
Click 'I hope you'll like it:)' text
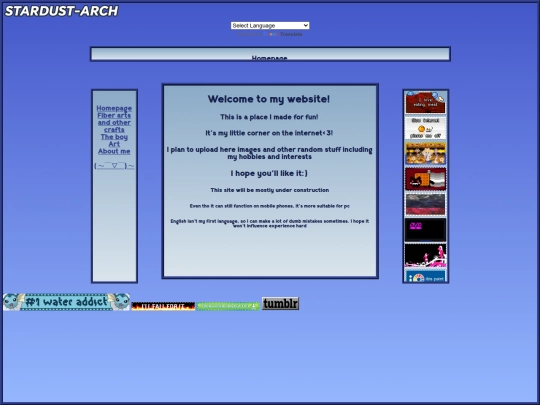click(x=269, y=173)
